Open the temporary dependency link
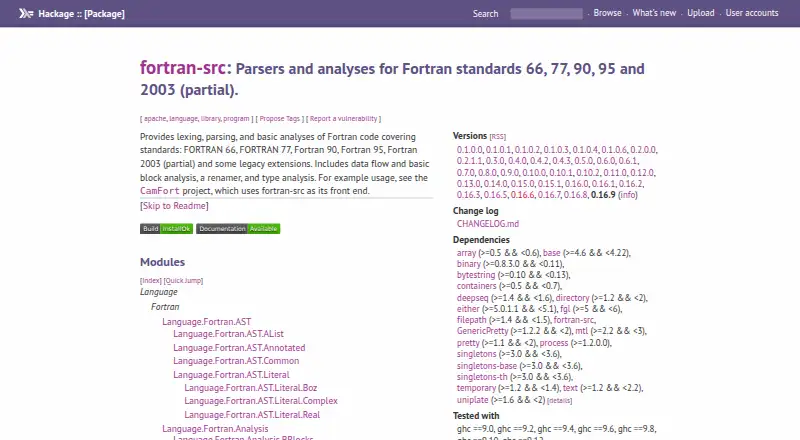The height and width of the screenshot is (440, 800). point(476,388)
